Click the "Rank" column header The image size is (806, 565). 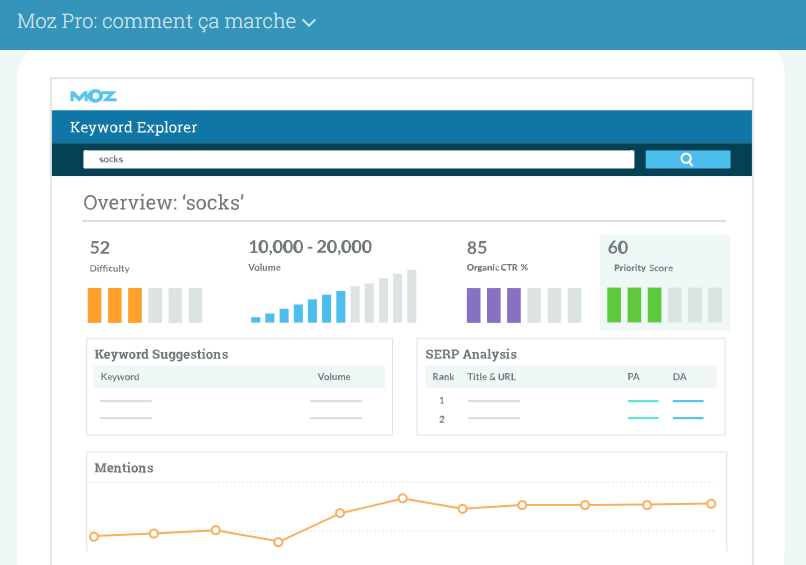443,377
